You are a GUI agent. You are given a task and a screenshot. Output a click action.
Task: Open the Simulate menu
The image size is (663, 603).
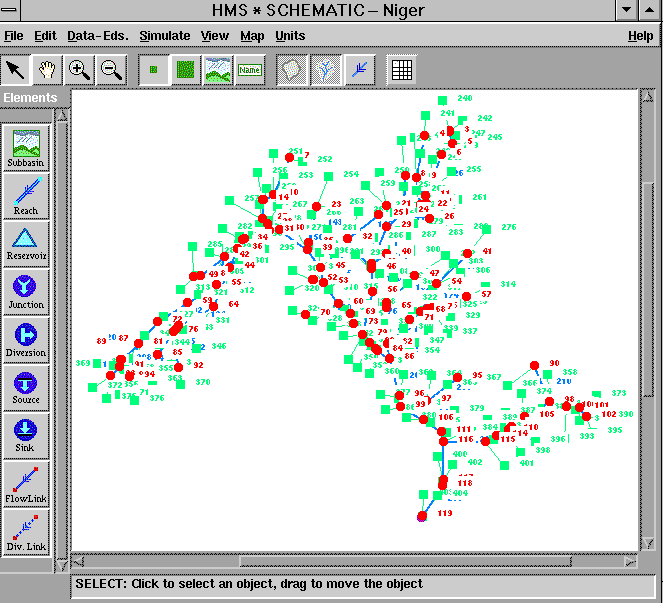pyautogui.click(x=164, y=36)
